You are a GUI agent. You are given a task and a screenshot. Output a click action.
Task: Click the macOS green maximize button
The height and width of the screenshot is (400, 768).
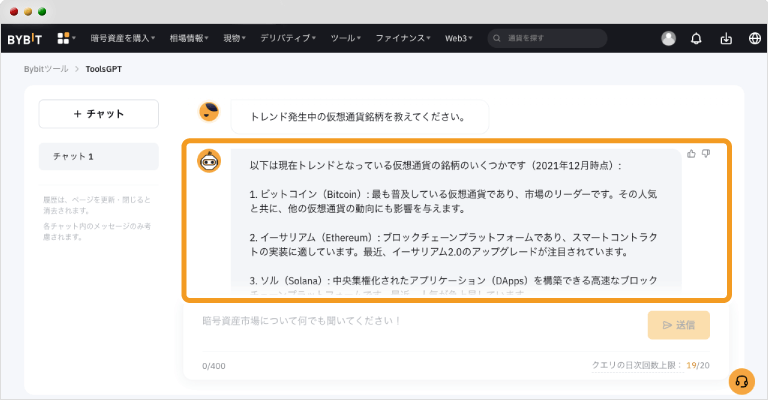42,12
